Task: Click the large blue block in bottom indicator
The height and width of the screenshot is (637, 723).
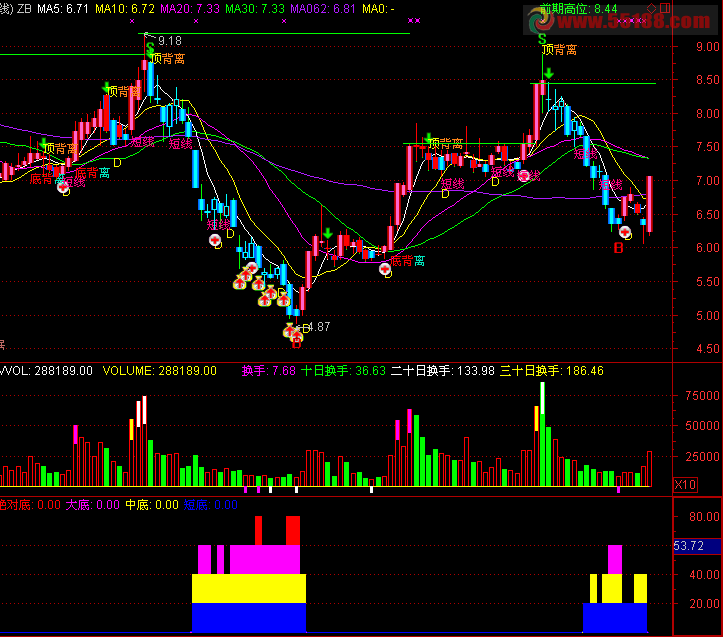Action: [248, 617]
